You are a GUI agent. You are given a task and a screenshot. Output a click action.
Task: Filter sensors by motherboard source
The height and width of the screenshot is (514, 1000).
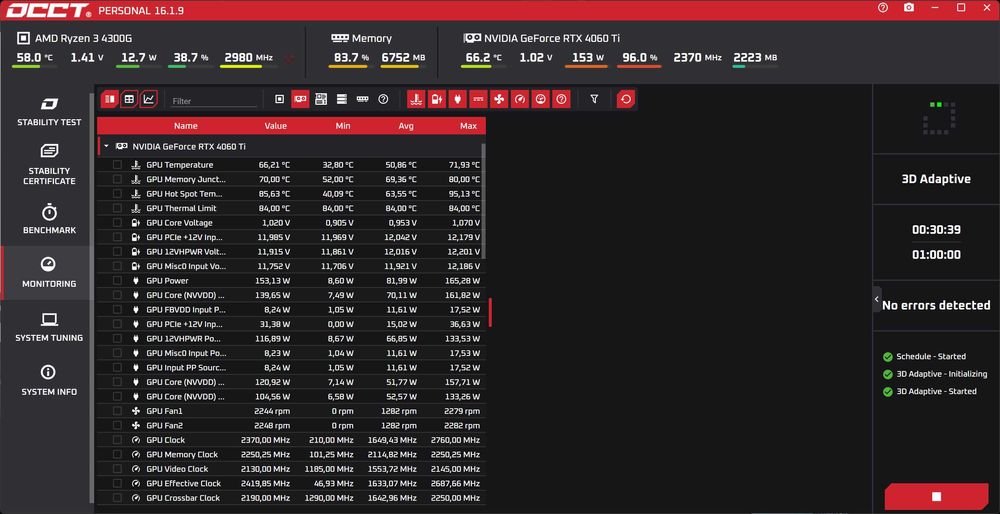coord(321,99)
